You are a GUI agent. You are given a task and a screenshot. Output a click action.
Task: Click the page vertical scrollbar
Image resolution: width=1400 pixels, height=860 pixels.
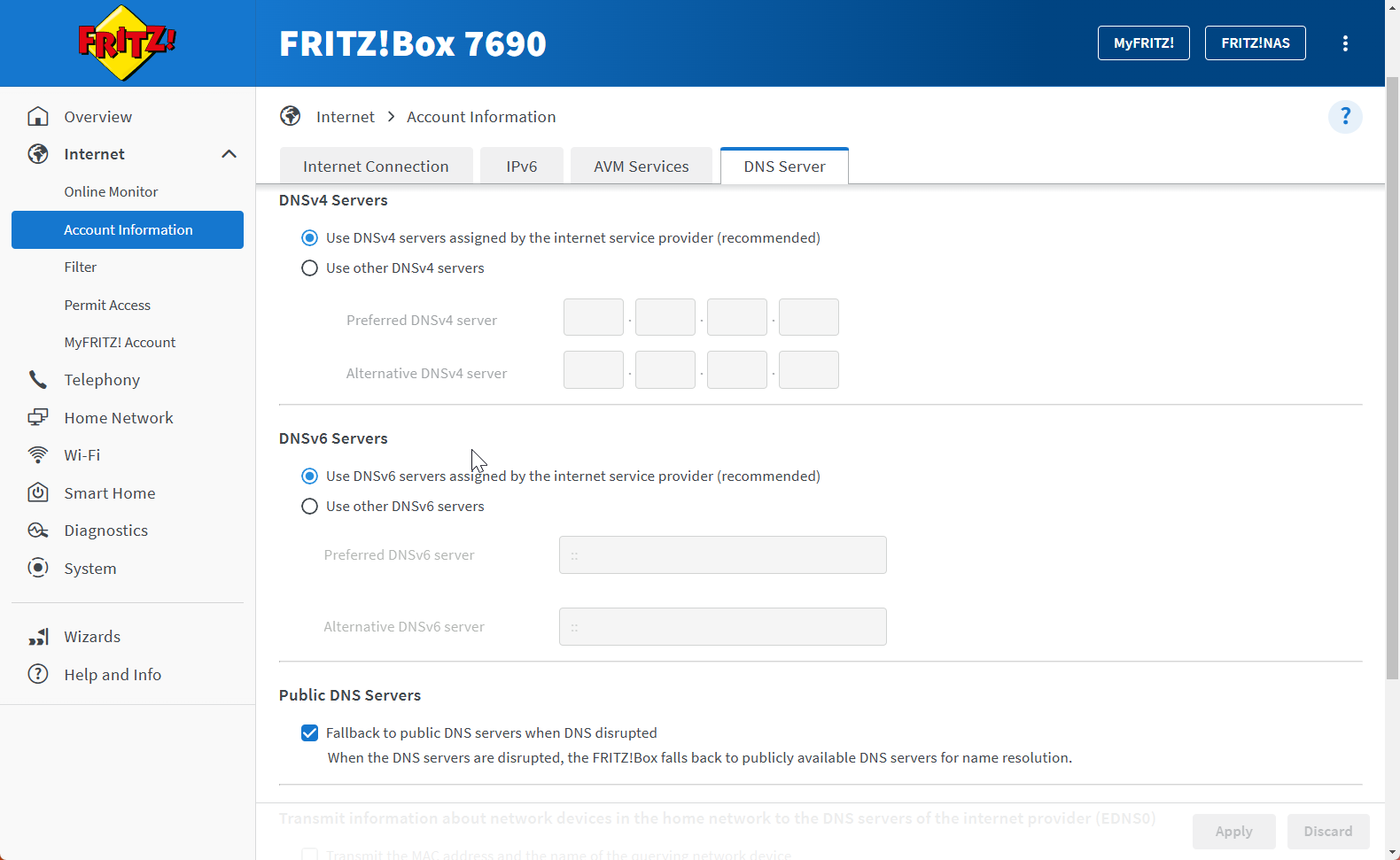coord(1392,381)
